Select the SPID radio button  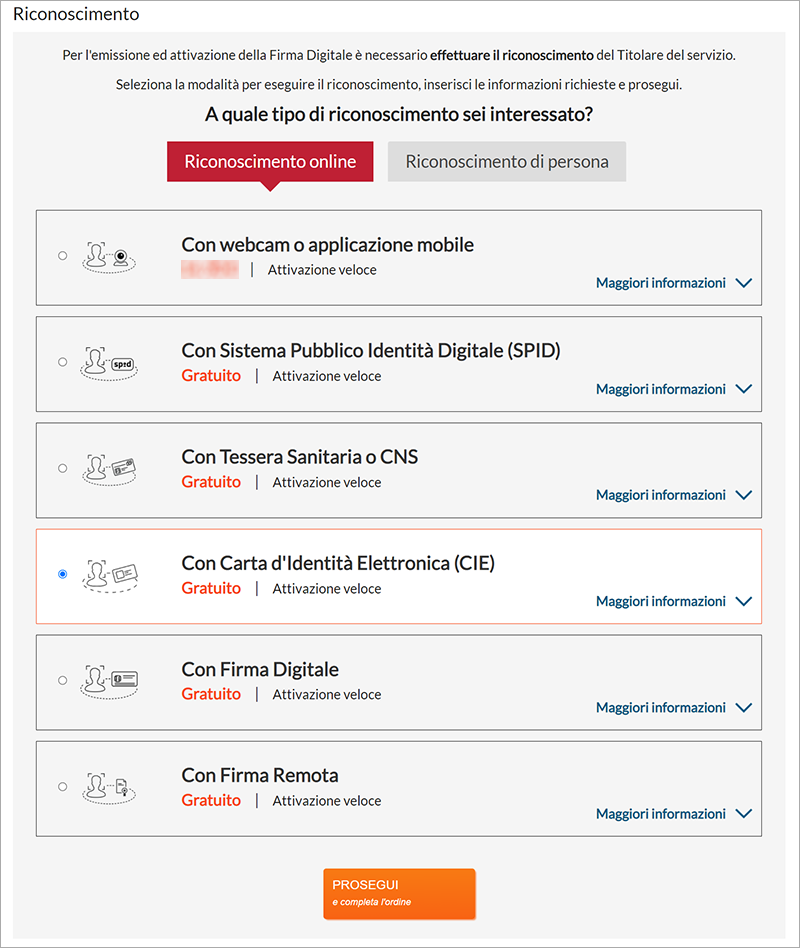62,362
